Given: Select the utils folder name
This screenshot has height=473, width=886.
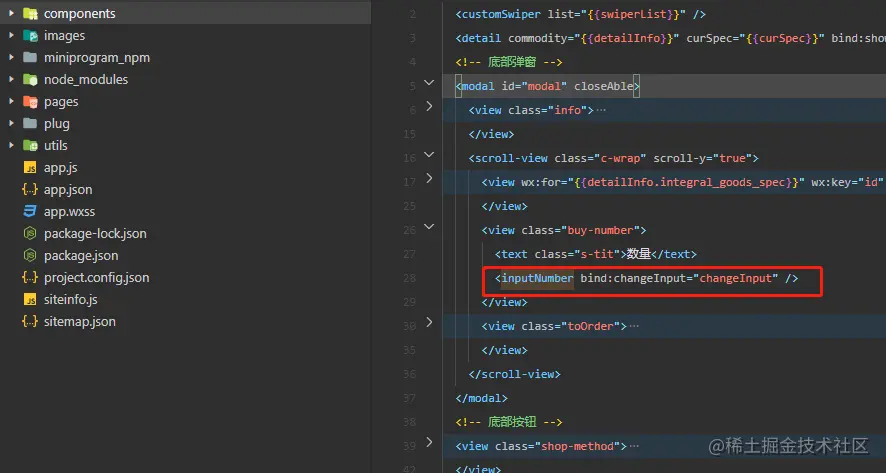Looking at the screenshot, I should 55,145.
